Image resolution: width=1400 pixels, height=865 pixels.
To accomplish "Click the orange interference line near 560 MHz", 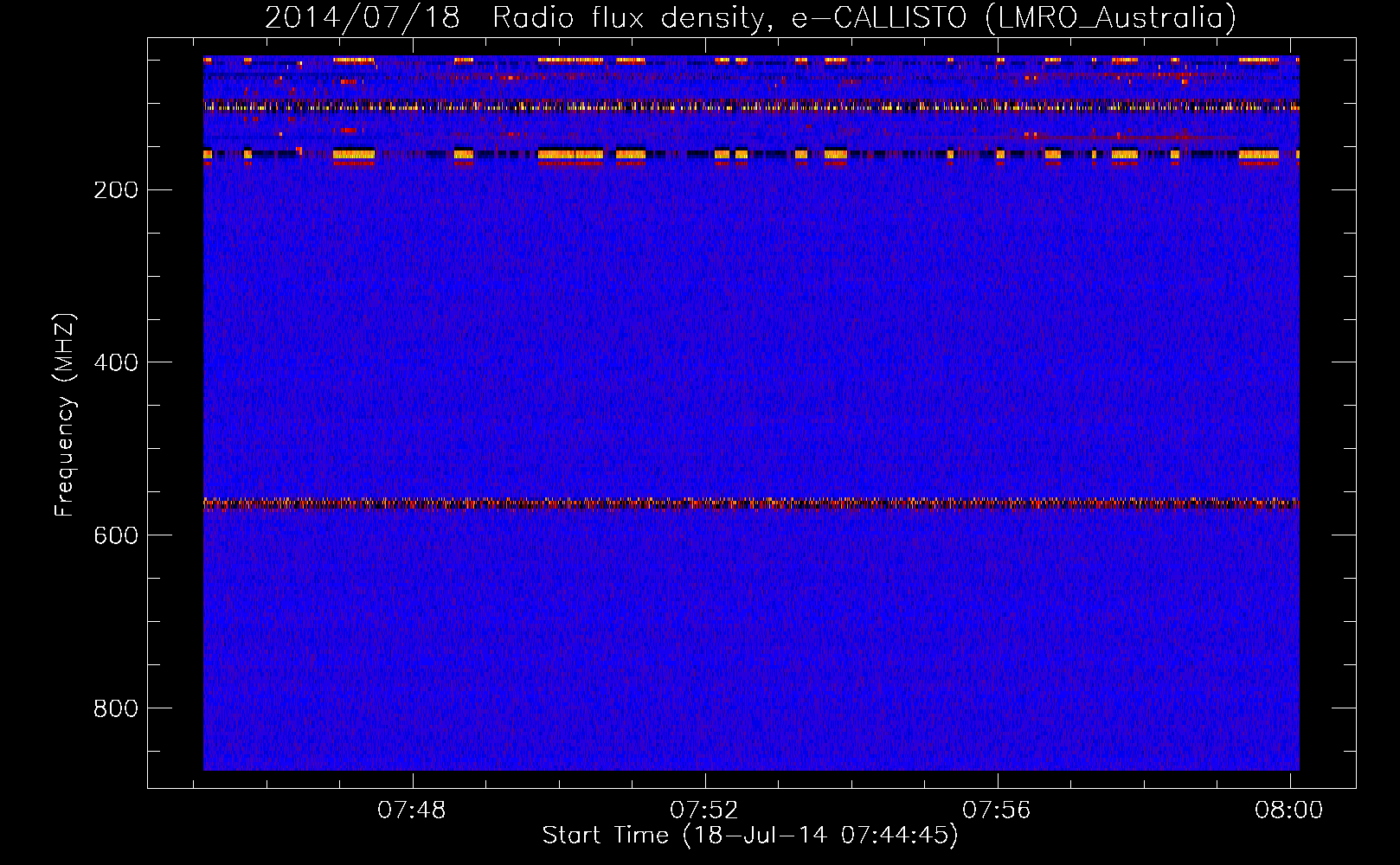I will (x=751, y=503).
